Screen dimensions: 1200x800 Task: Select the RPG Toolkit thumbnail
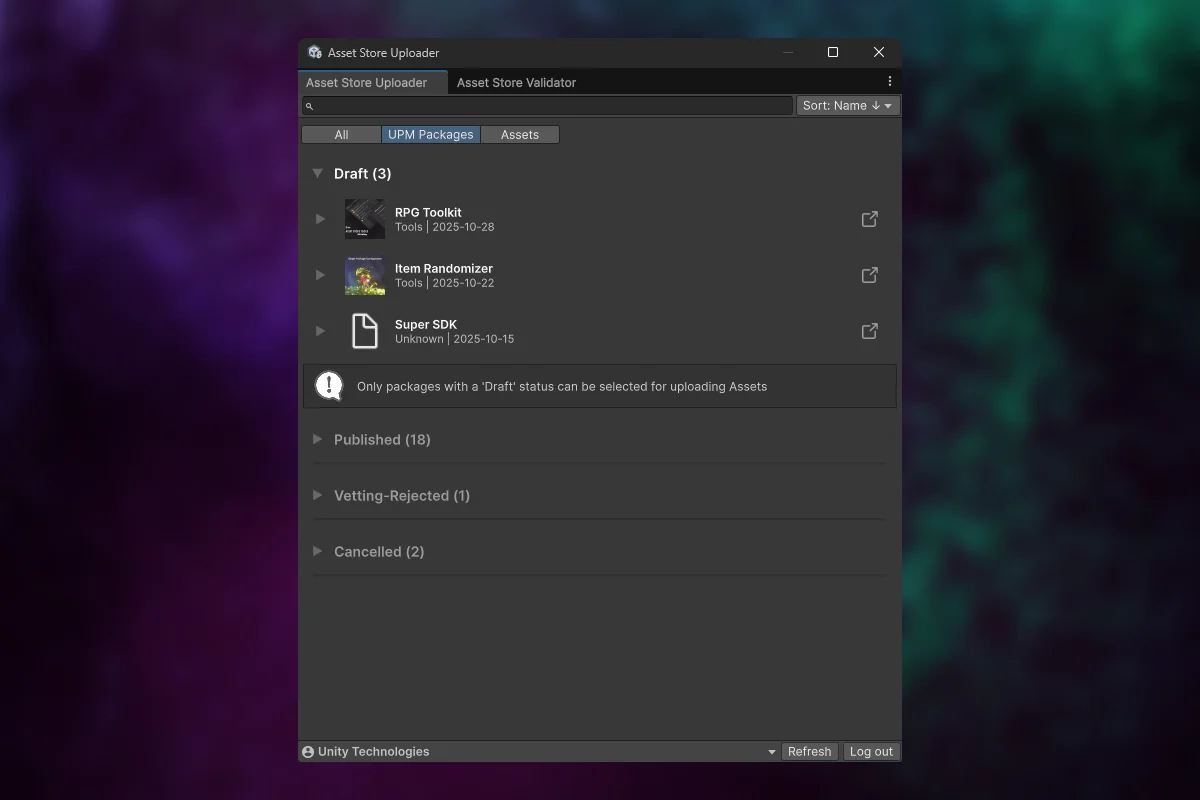365,219
